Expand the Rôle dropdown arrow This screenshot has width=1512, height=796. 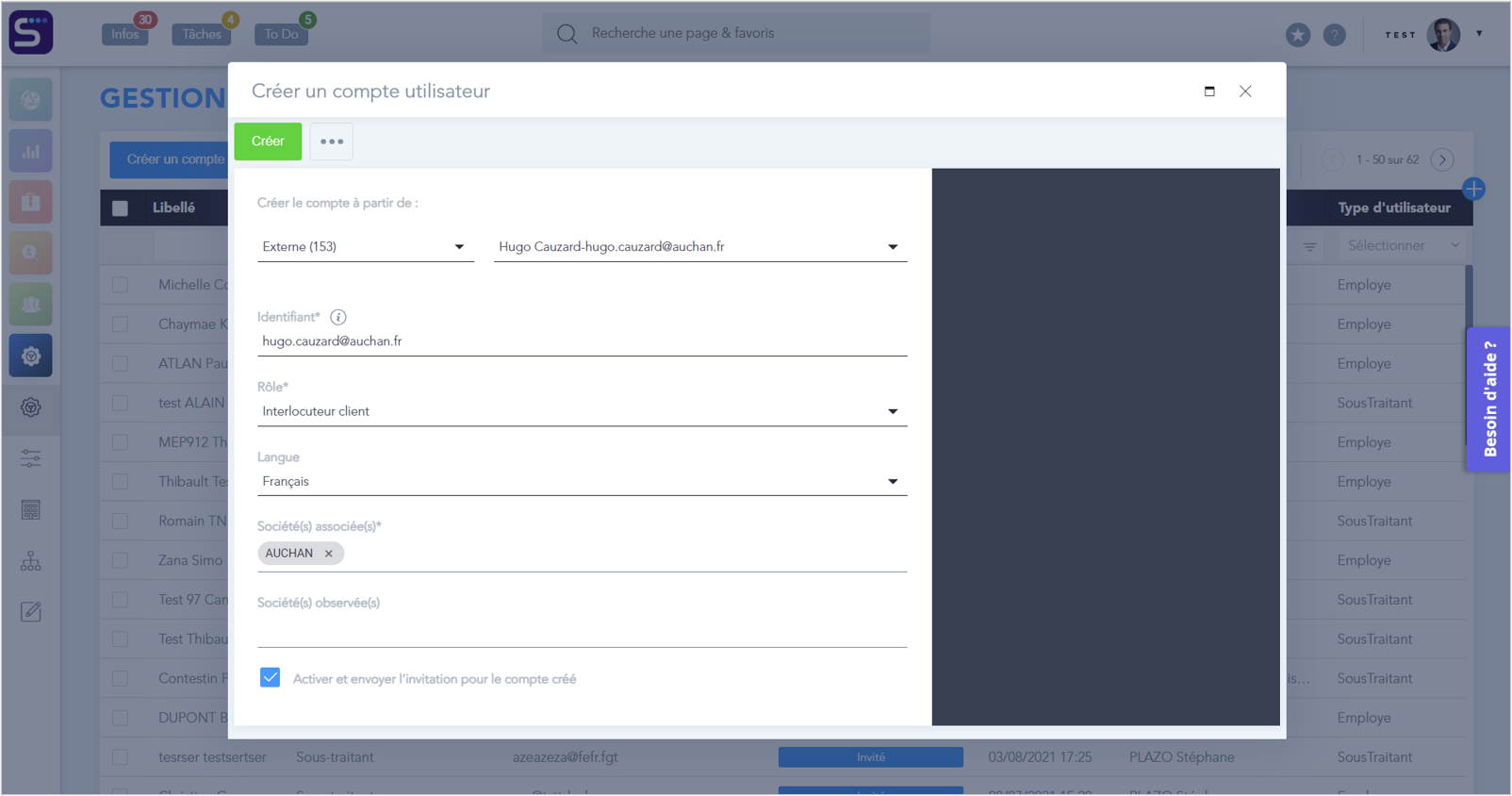tap(893, 412)
